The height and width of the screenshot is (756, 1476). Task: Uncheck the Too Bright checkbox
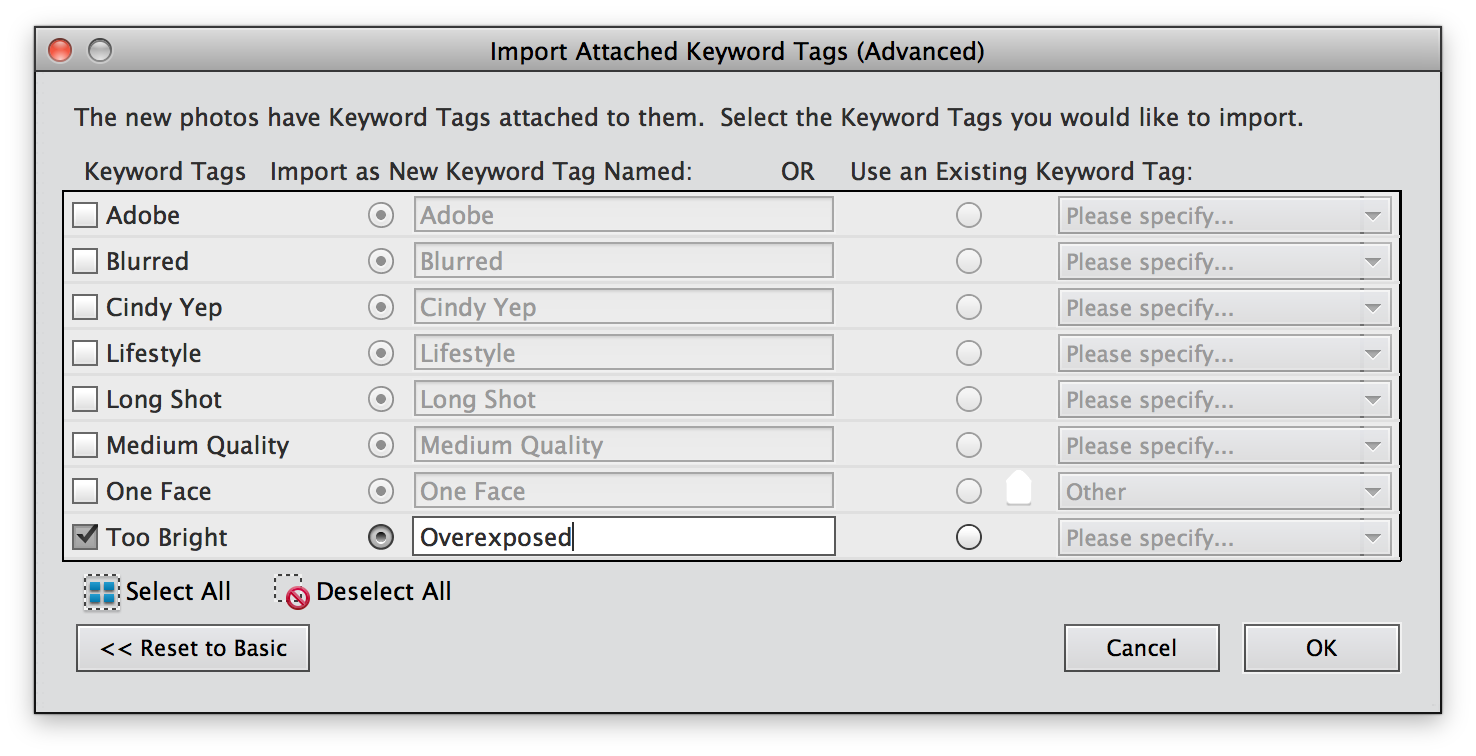(x=86, y=537)
